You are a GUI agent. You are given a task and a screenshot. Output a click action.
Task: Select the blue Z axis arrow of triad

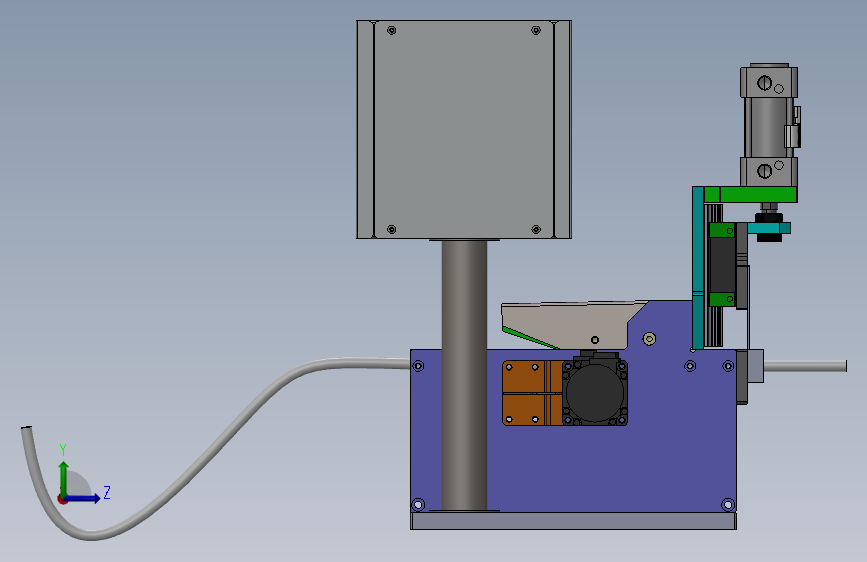[83, 498]
